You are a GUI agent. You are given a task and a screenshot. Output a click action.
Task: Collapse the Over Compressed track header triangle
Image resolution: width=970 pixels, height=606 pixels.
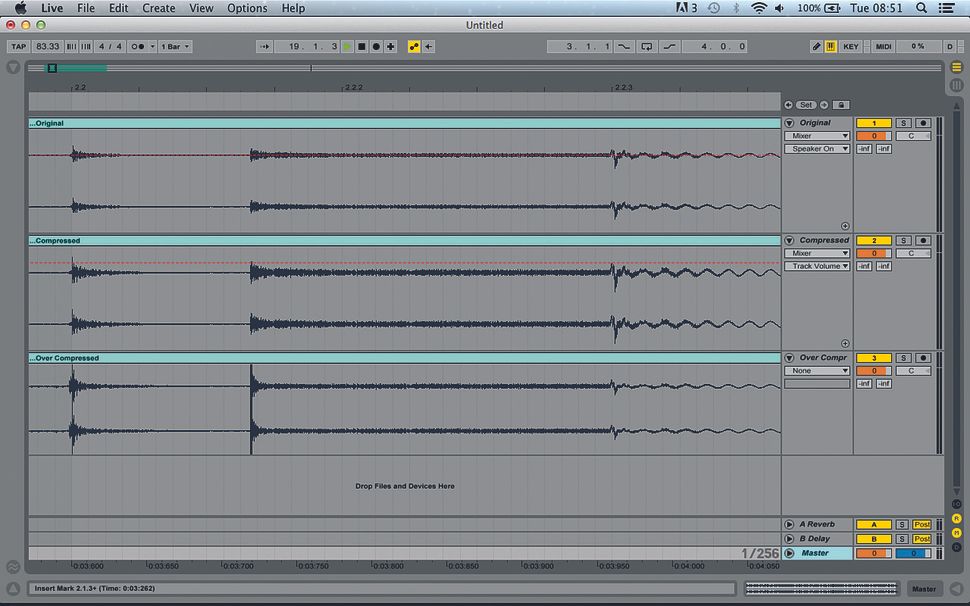click(789, 357)
